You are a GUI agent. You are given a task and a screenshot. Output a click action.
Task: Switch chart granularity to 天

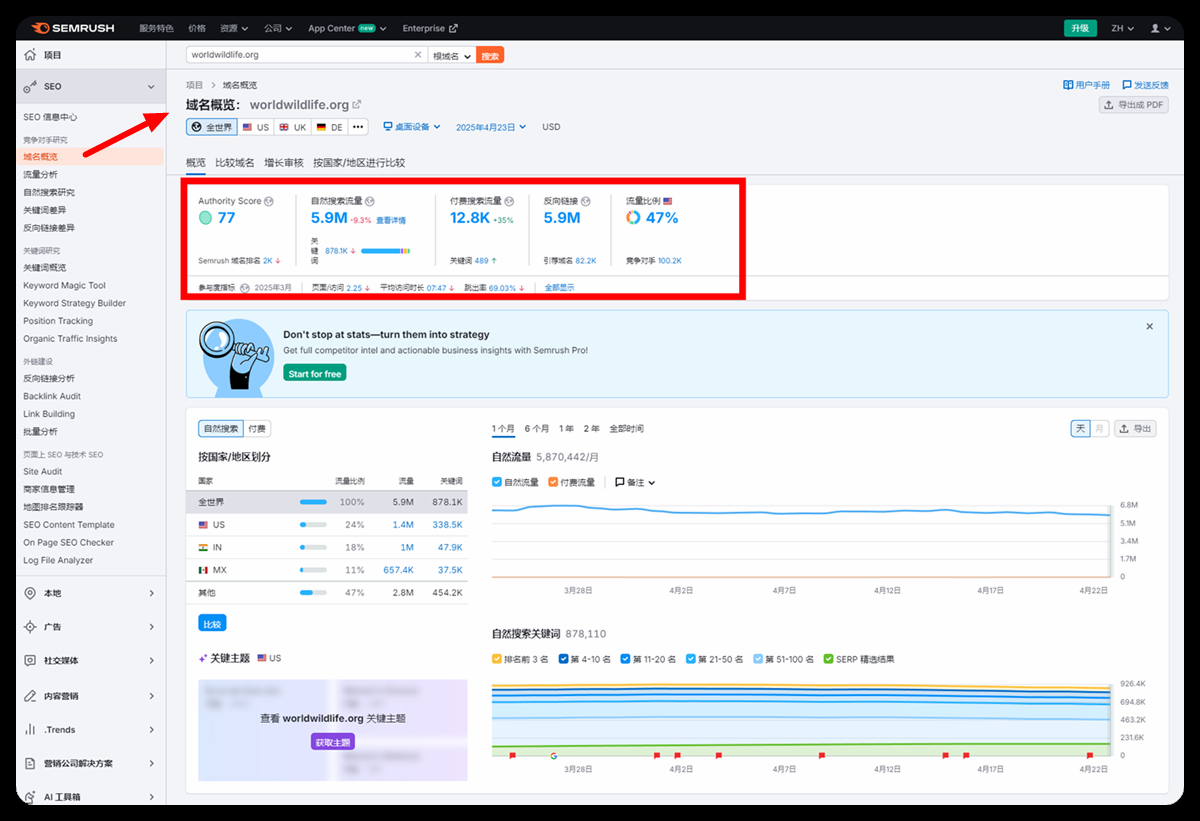pyautogui.click(x=1080, y=428)
